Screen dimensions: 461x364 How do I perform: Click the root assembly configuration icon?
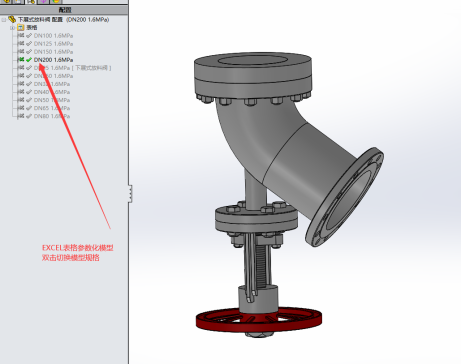pos(12,19)
